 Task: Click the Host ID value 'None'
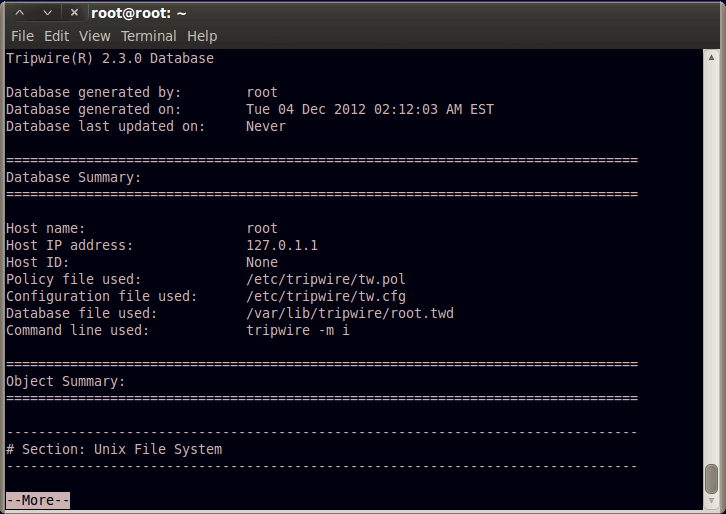[x=262, y=263]
